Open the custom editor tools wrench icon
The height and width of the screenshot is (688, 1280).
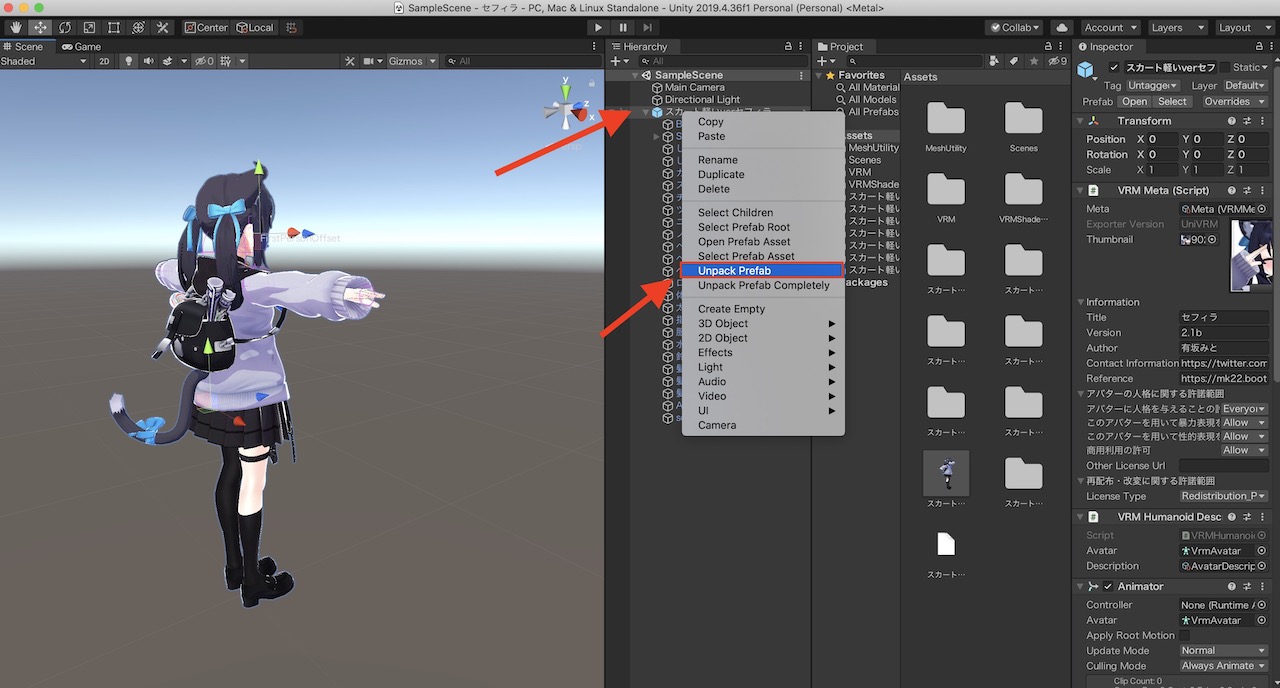coord(163,27)
